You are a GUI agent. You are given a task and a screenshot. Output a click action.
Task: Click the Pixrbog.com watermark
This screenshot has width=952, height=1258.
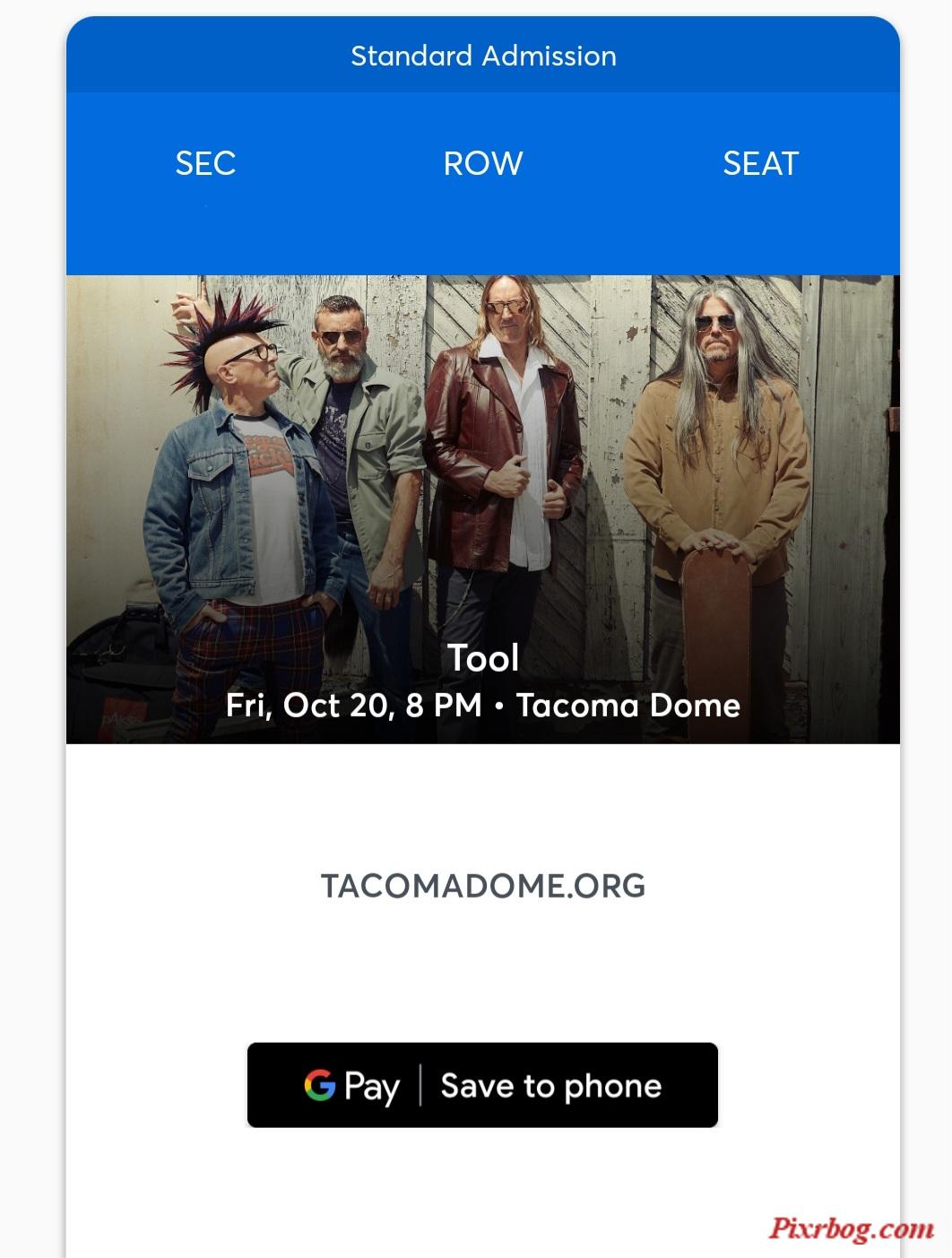click(850, 1228)
